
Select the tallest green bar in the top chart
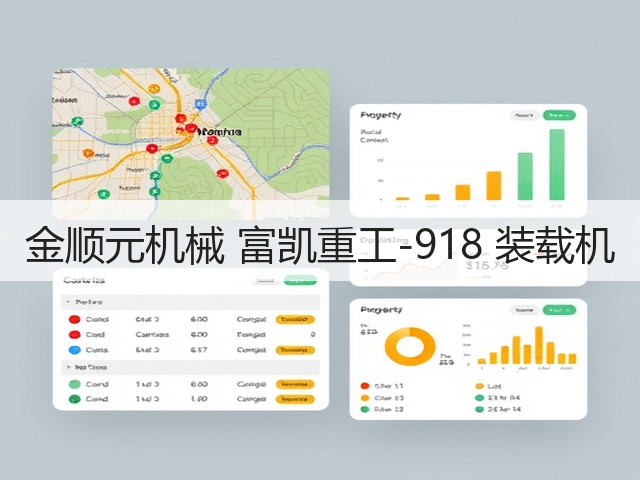coord(557,164)
